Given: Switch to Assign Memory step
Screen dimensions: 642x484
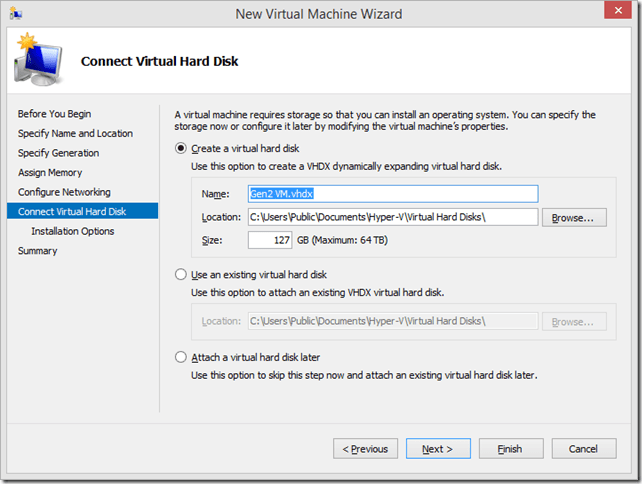Looking at the screenshot, I should tap(51, 172).
